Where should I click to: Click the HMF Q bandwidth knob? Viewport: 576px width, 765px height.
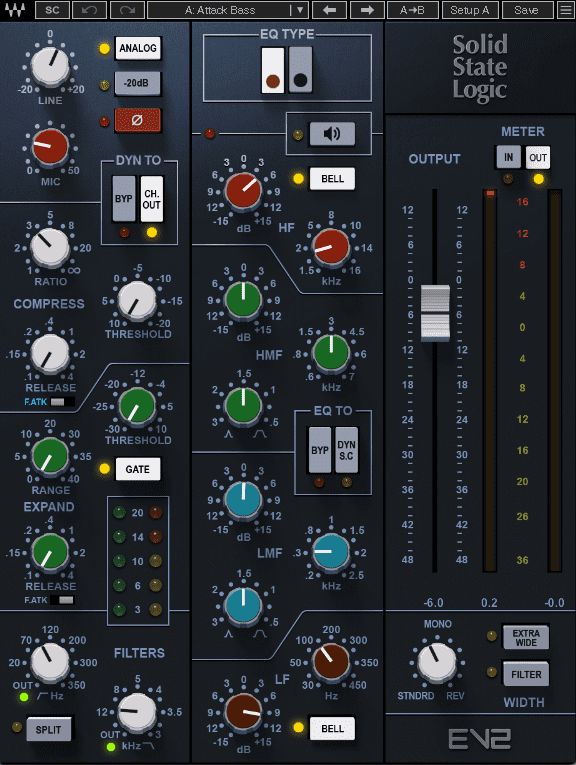[x=243, y=405]
